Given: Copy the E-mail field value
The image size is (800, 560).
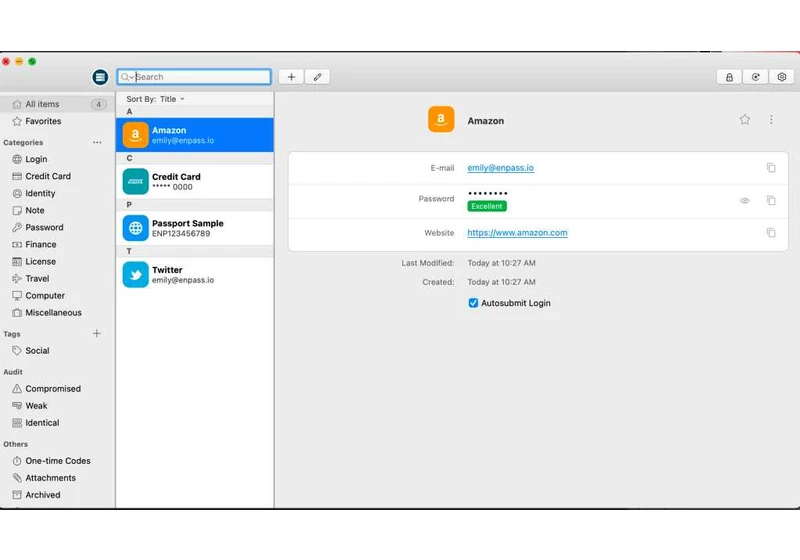Looking at the screenshot, I should (x=771, y=168).
